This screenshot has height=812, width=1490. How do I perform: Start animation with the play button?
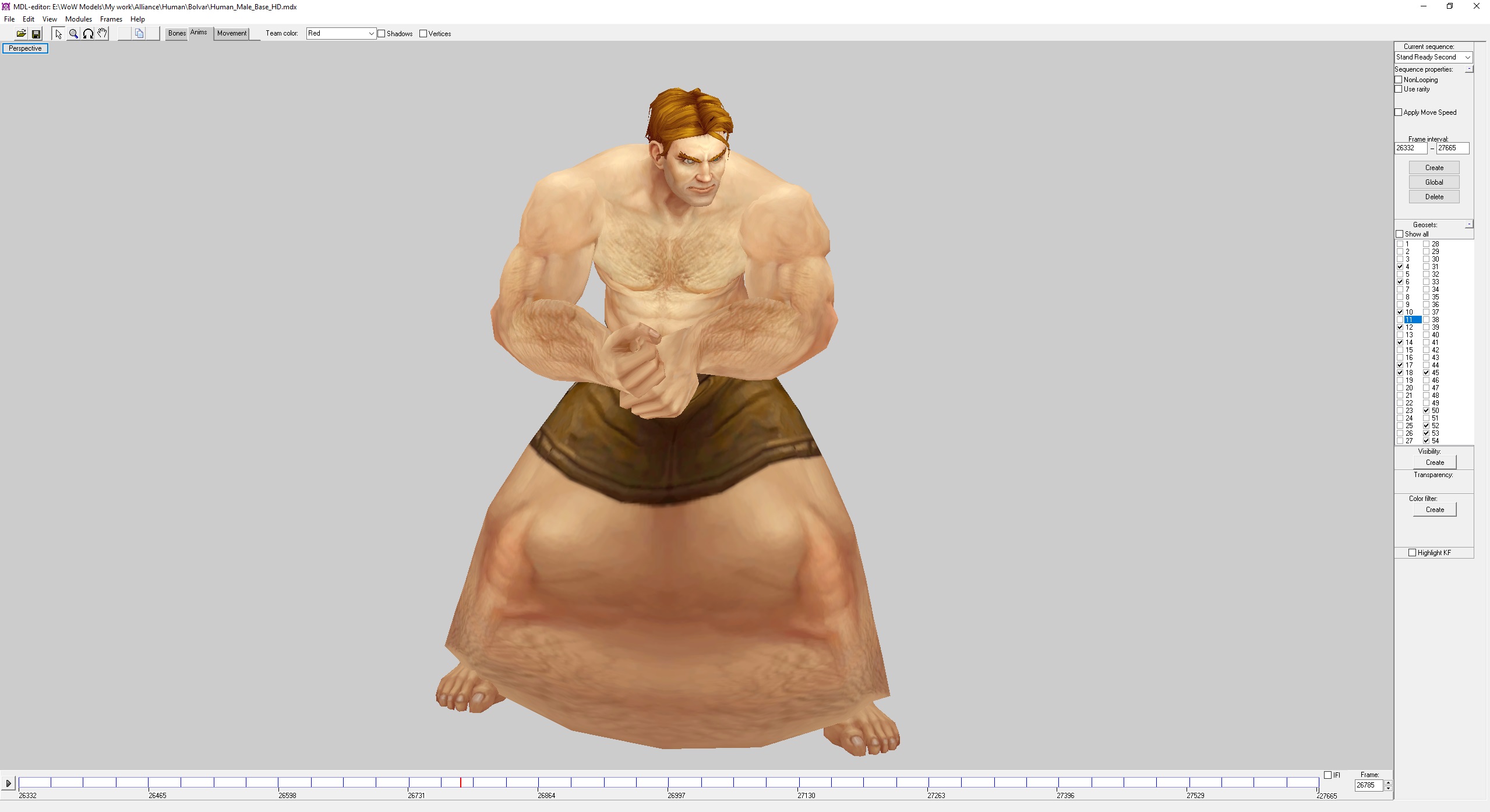pos(8,783)
